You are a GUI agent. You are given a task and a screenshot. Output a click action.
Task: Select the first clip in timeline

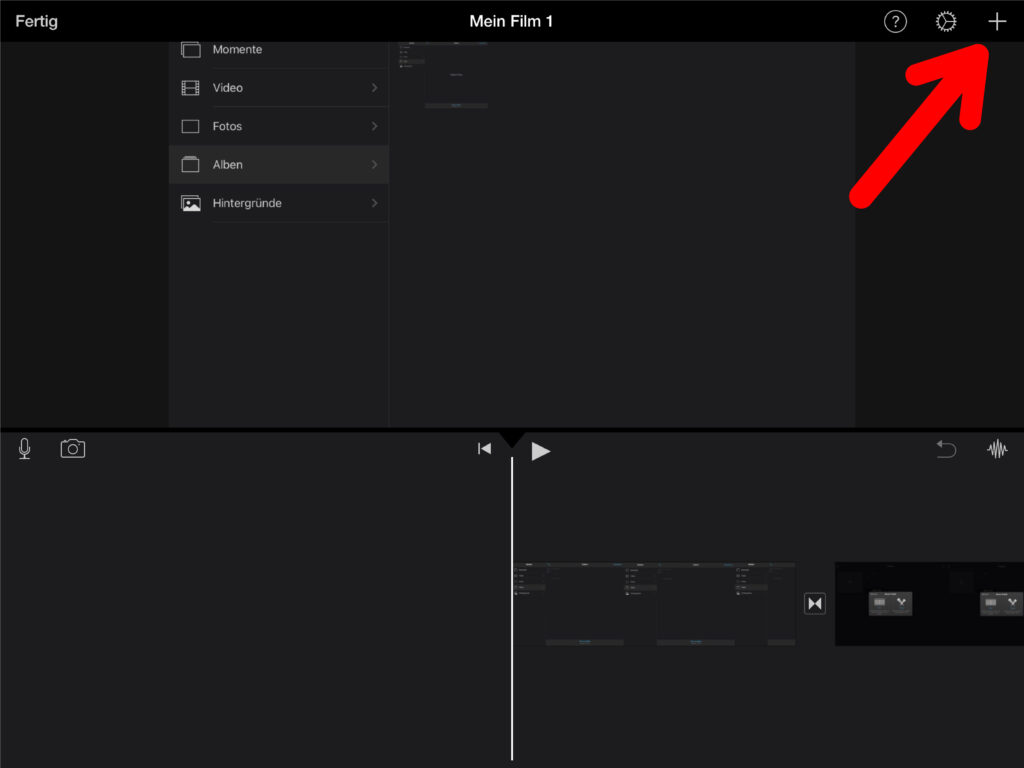click(x=655, y=604)
